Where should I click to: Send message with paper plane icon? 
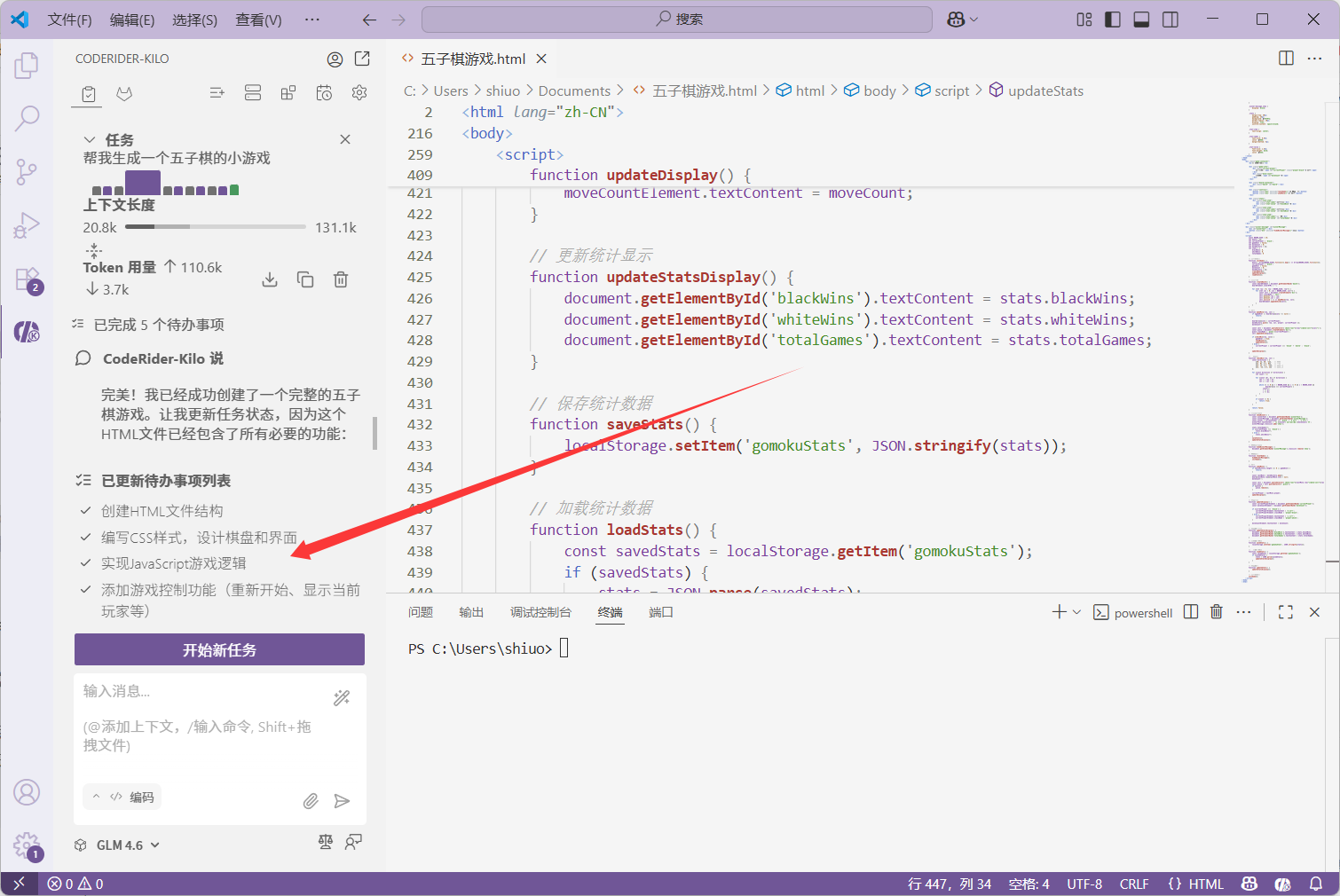[342, 801]
